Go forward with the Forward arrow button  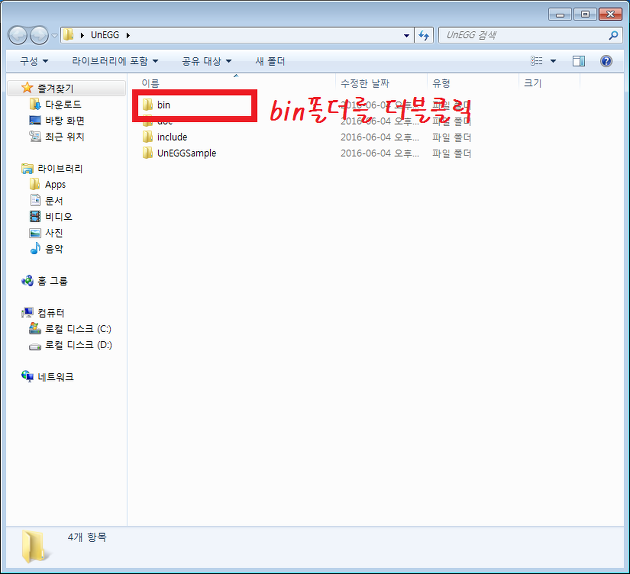39,35
